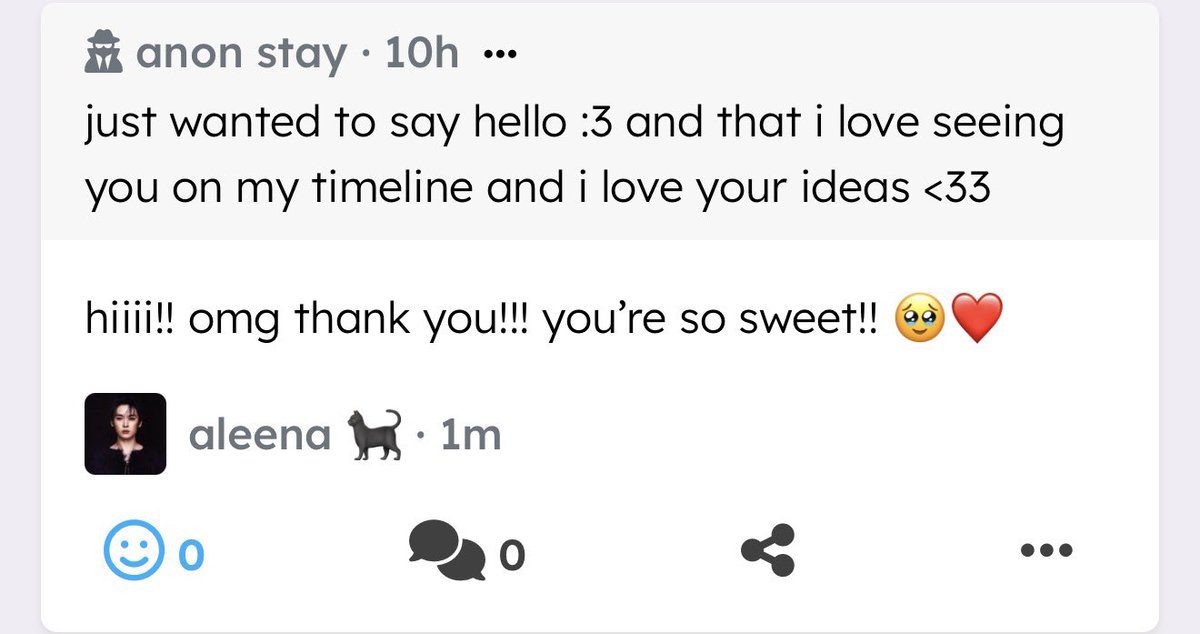Open more options at bottom right
Screen dimensions: 1200x634
click(1046, 550)
